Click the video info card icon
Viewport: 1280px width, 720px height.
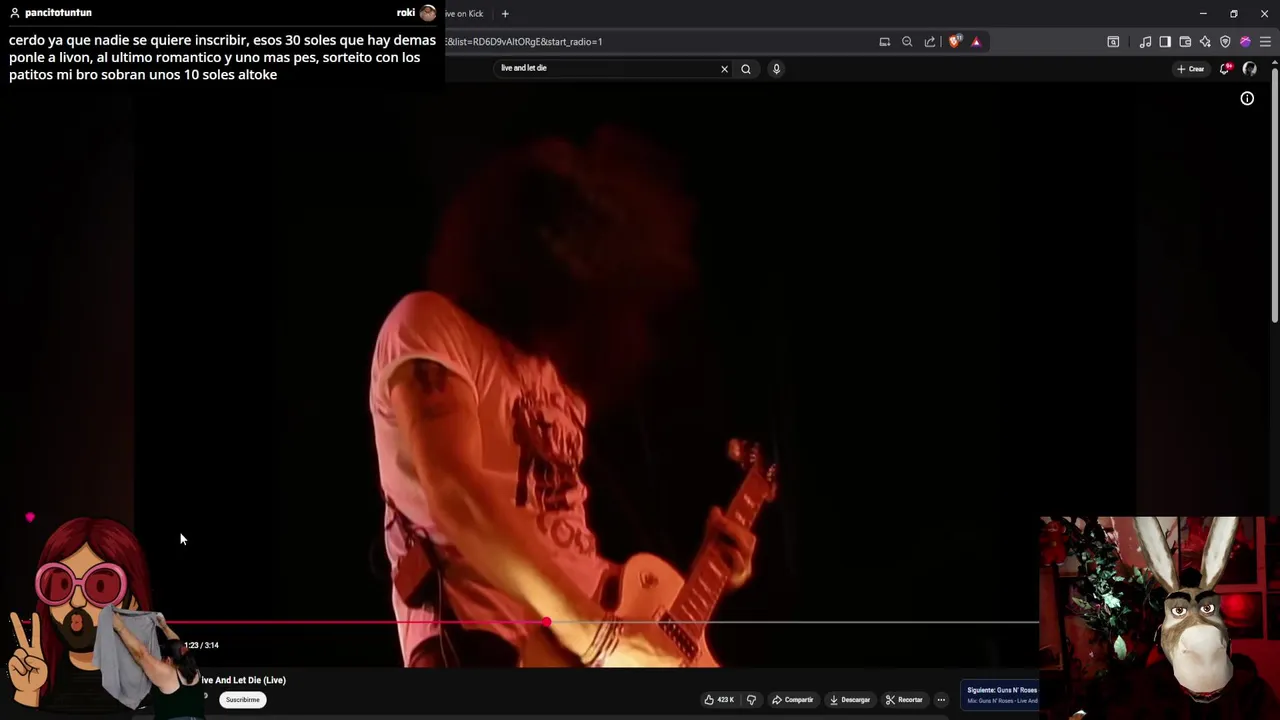(x=1247, y=98)
